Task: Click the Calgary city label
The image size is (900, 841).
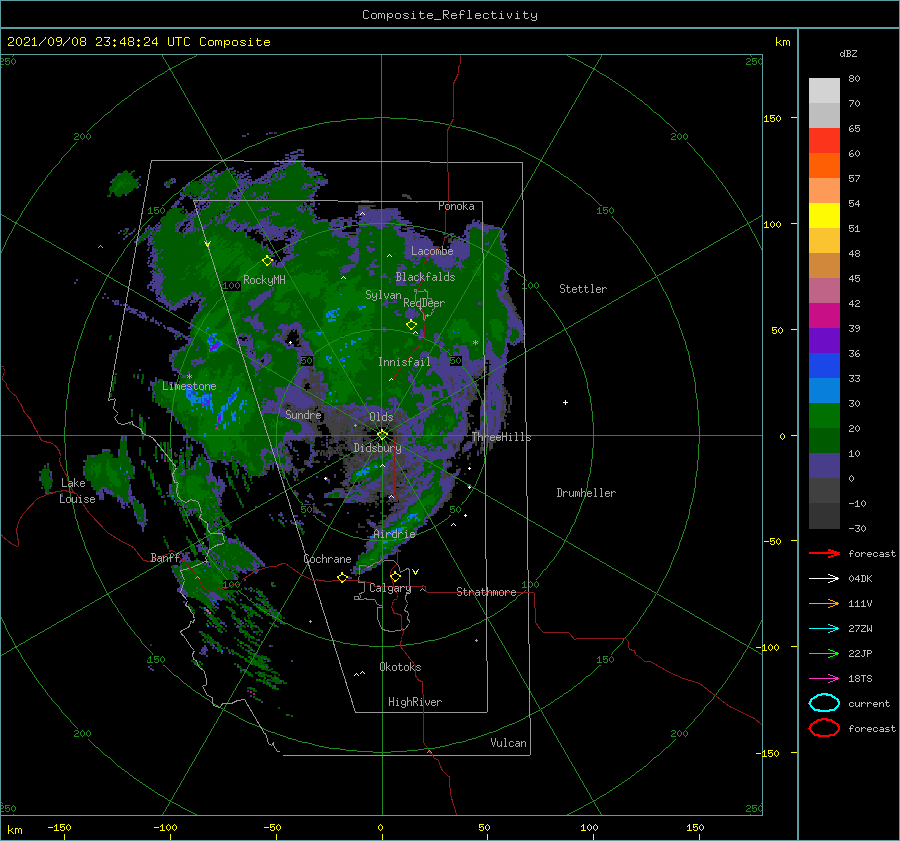Action: pos(390,588)
